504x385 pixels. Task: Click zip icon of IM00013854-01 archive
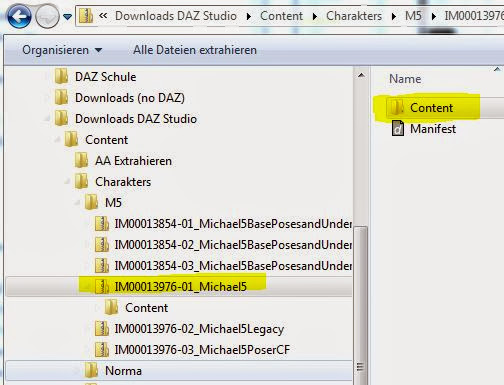(x=102, y=223)
